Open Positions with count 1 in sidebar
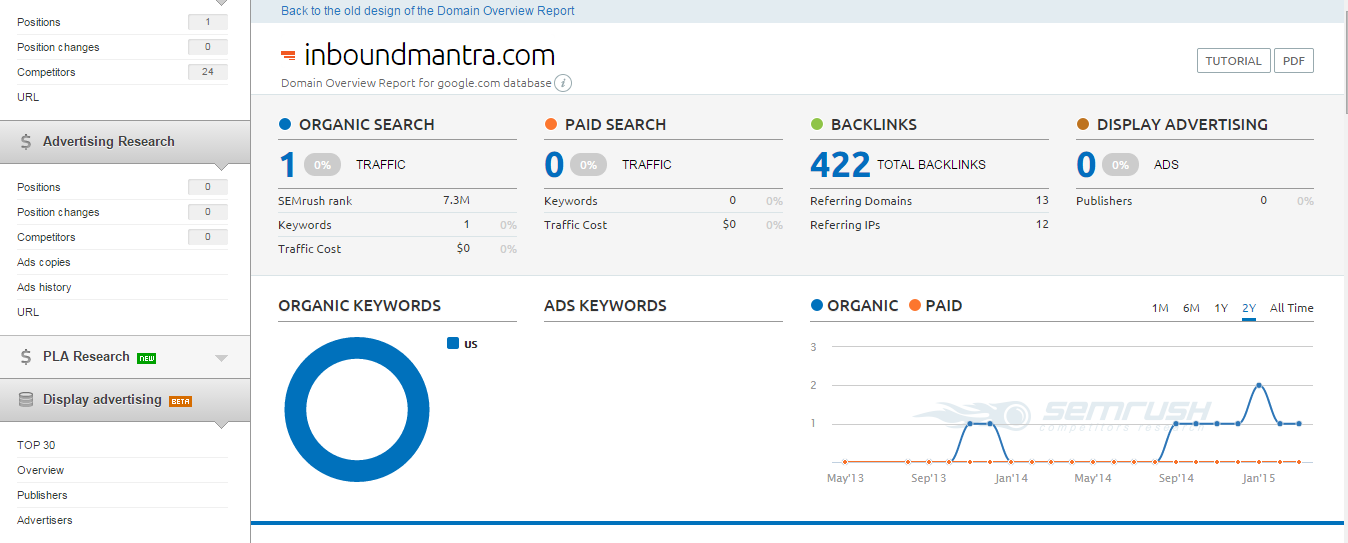 pyautogui.click(x=122, y=22)
